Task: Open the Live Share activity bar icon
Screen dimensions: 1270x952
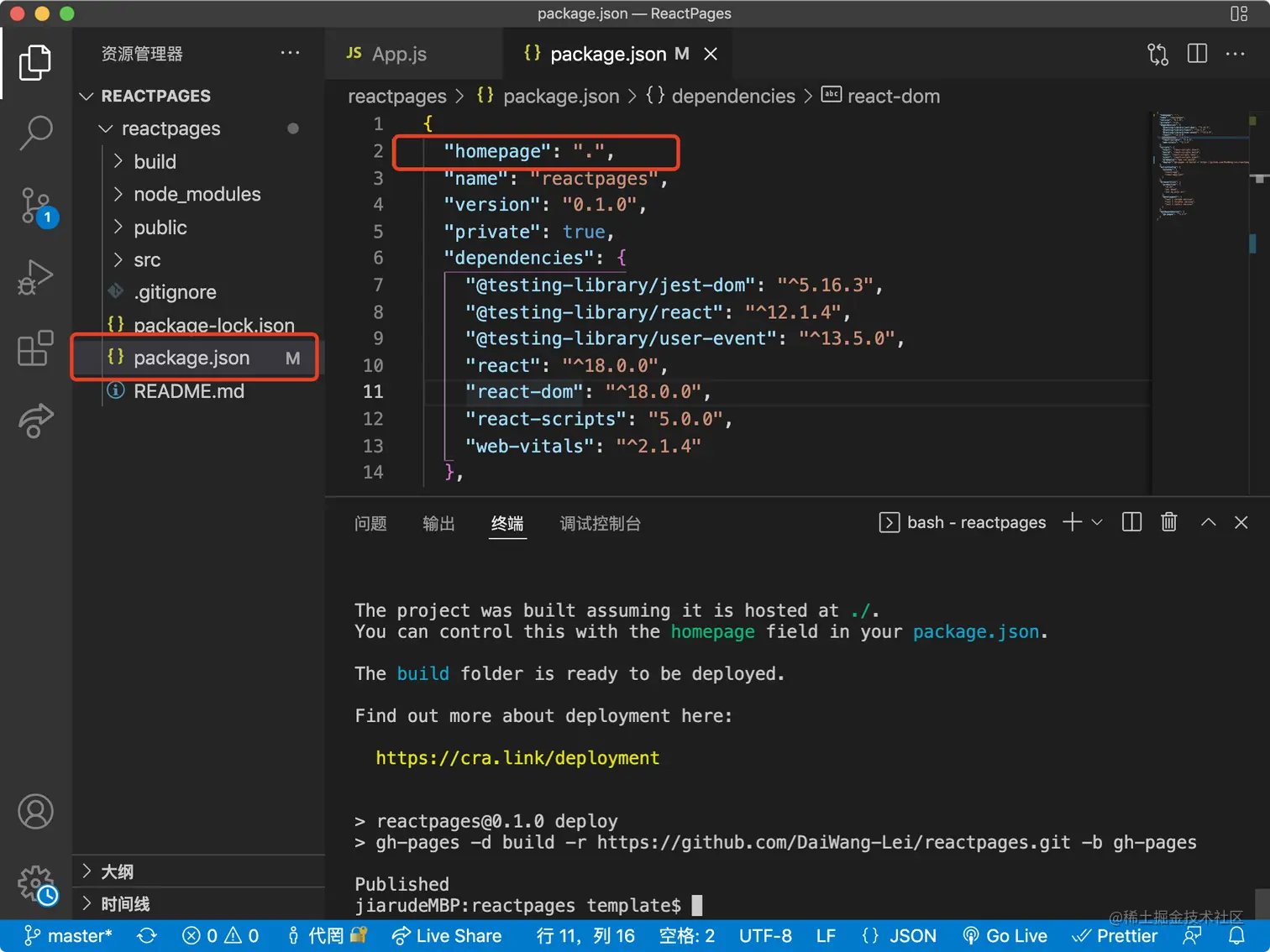Action: 35,420
